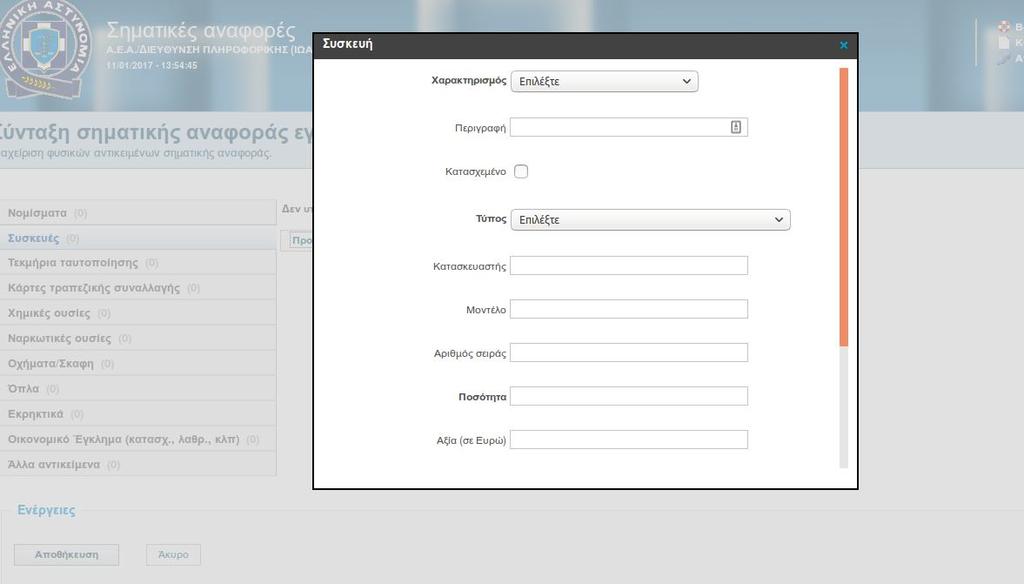1024x584 pixels.
Task: Focus the Περιγραφή input field
Action: (628, 127)
